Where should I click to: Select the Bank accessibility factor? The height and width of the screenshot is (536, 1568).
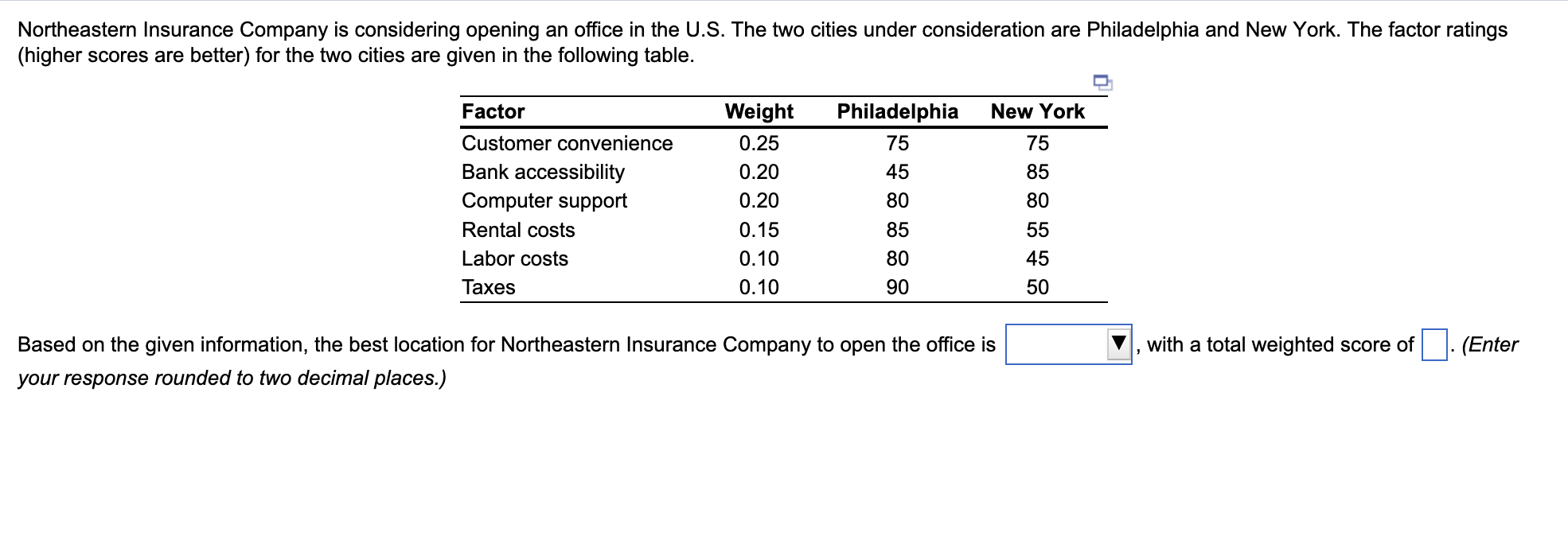tap(544, 172)
